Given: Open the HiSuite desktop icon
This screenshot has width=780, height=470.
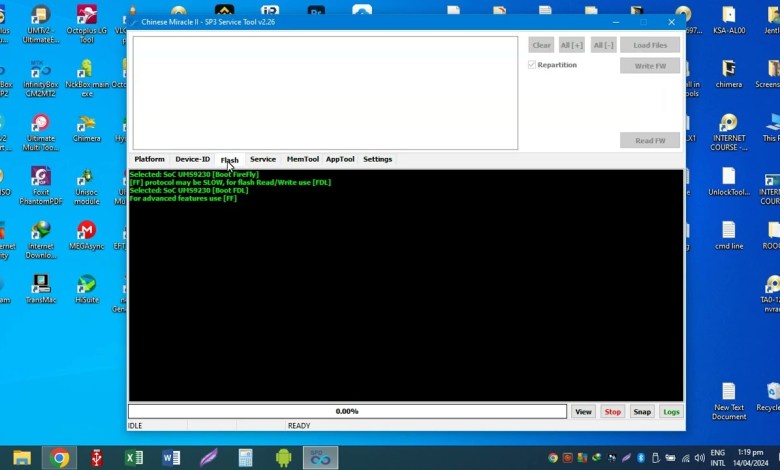Looking at the screenshot, I should point(87,285).
